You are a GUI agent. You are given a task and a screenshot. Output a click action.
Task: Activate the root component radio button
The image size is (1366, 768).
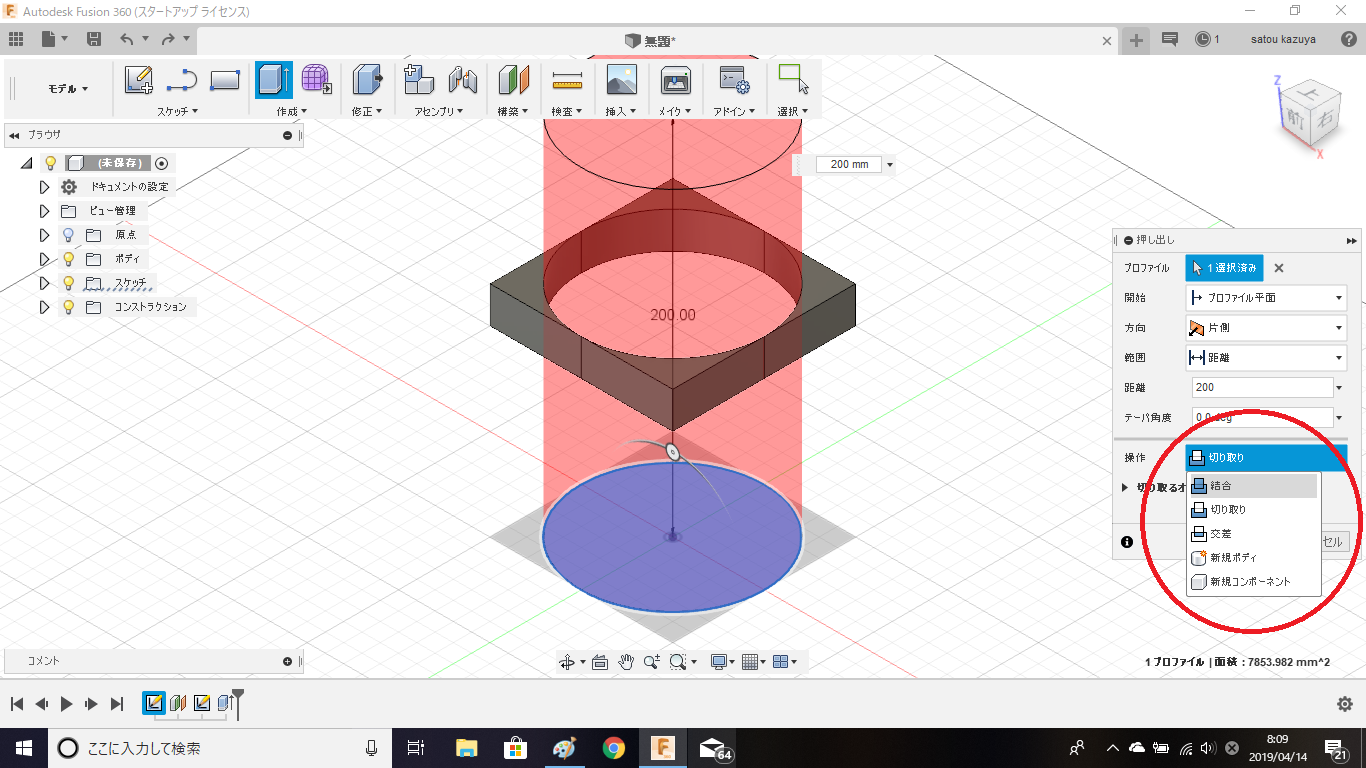[162, 163]
